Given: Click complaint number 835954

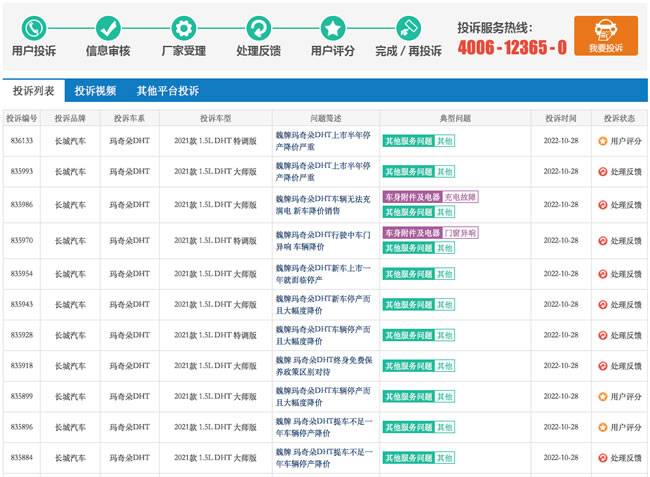Looking at the screenshot, I should pyautogui.click(x=22, y=274).
